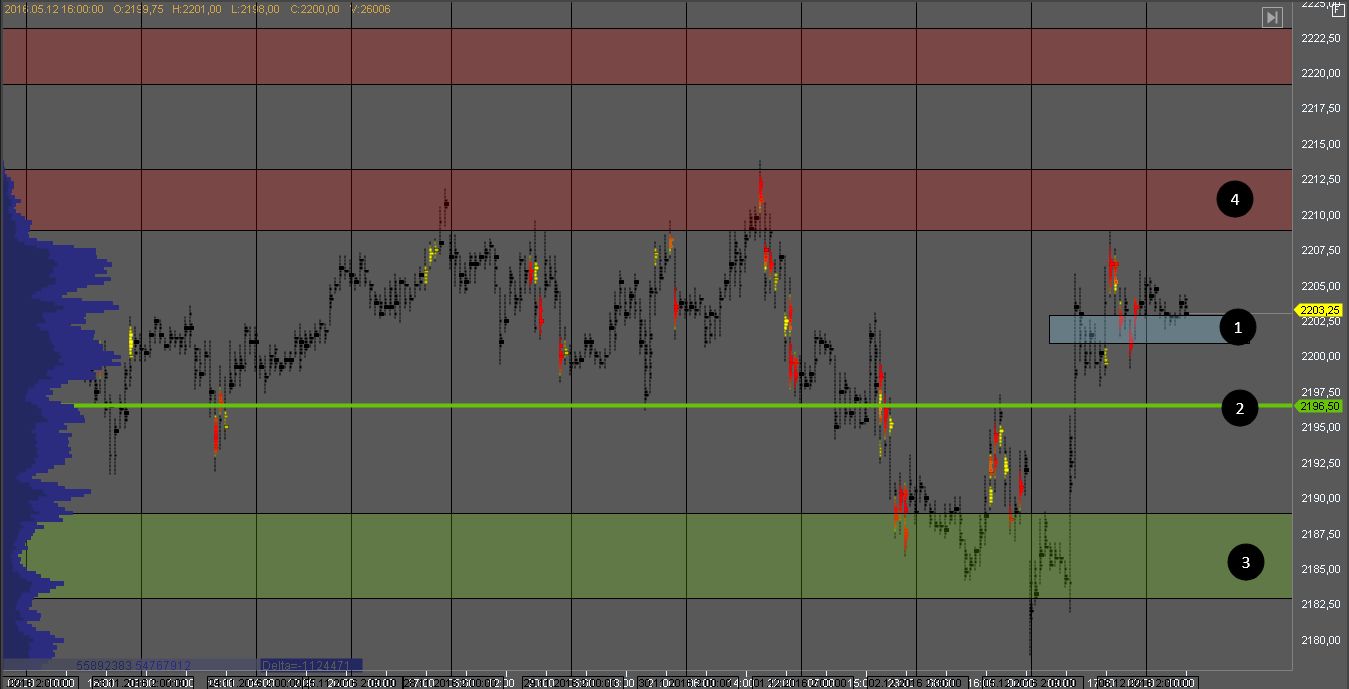1349x689 pixels.
Task: Click the volume totals text 55892383 54767912
Action: [x=133, y=664]
